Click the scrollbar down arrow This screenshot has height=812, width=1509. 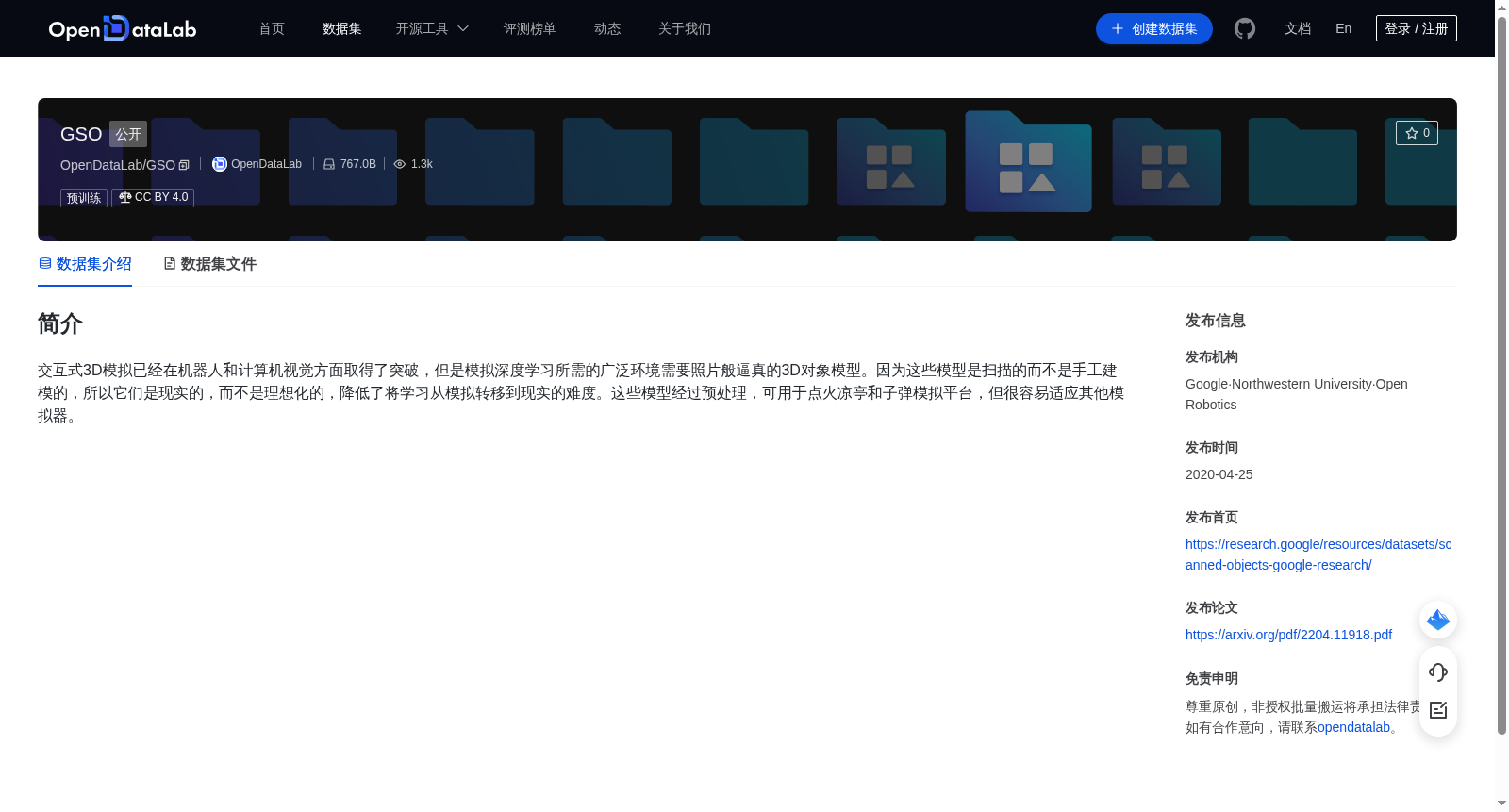[x=1501, y=804]
